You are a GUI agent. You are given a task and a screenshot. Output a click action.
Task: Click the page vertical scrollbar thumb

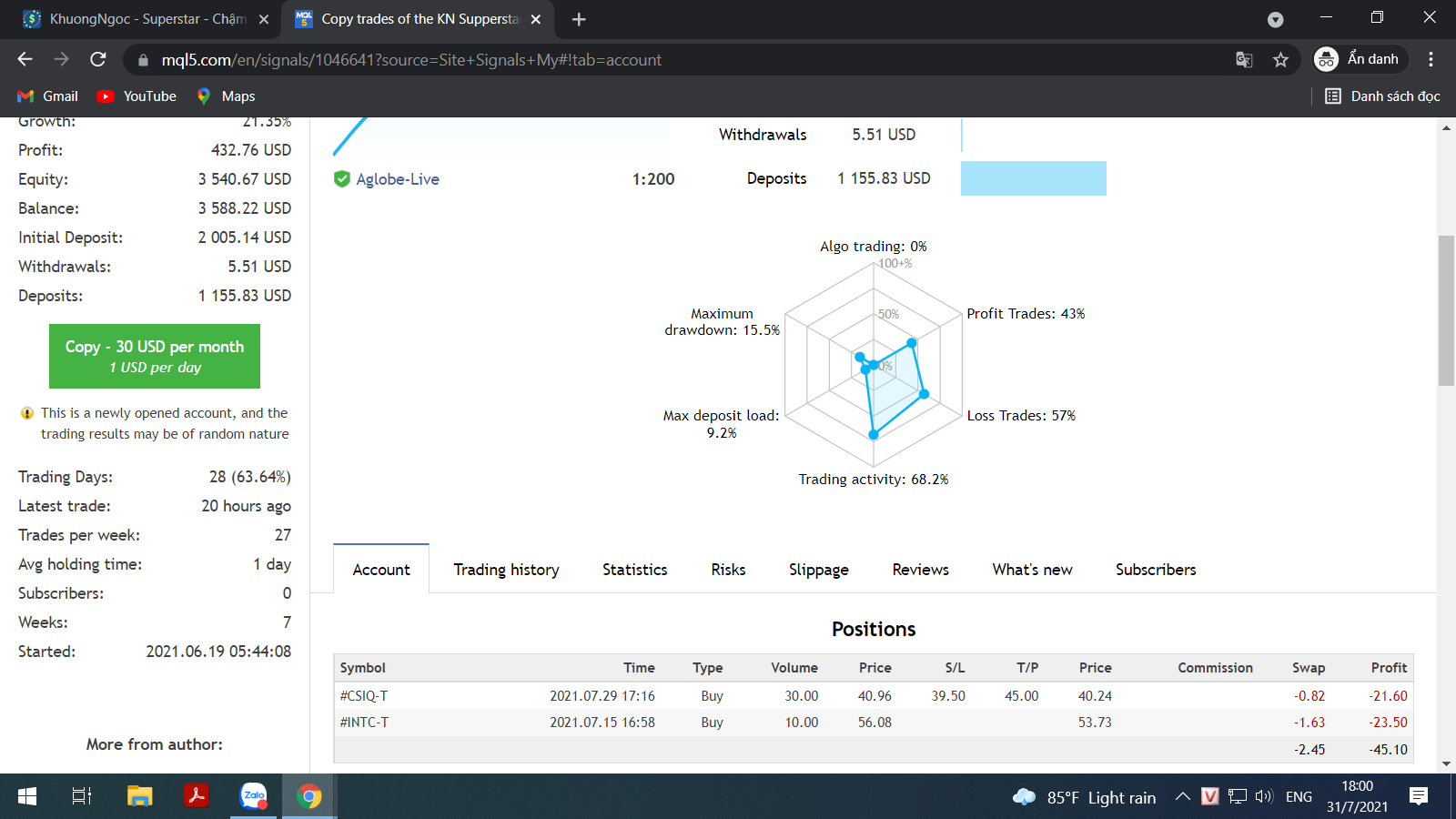click(x=1446, y=310)
